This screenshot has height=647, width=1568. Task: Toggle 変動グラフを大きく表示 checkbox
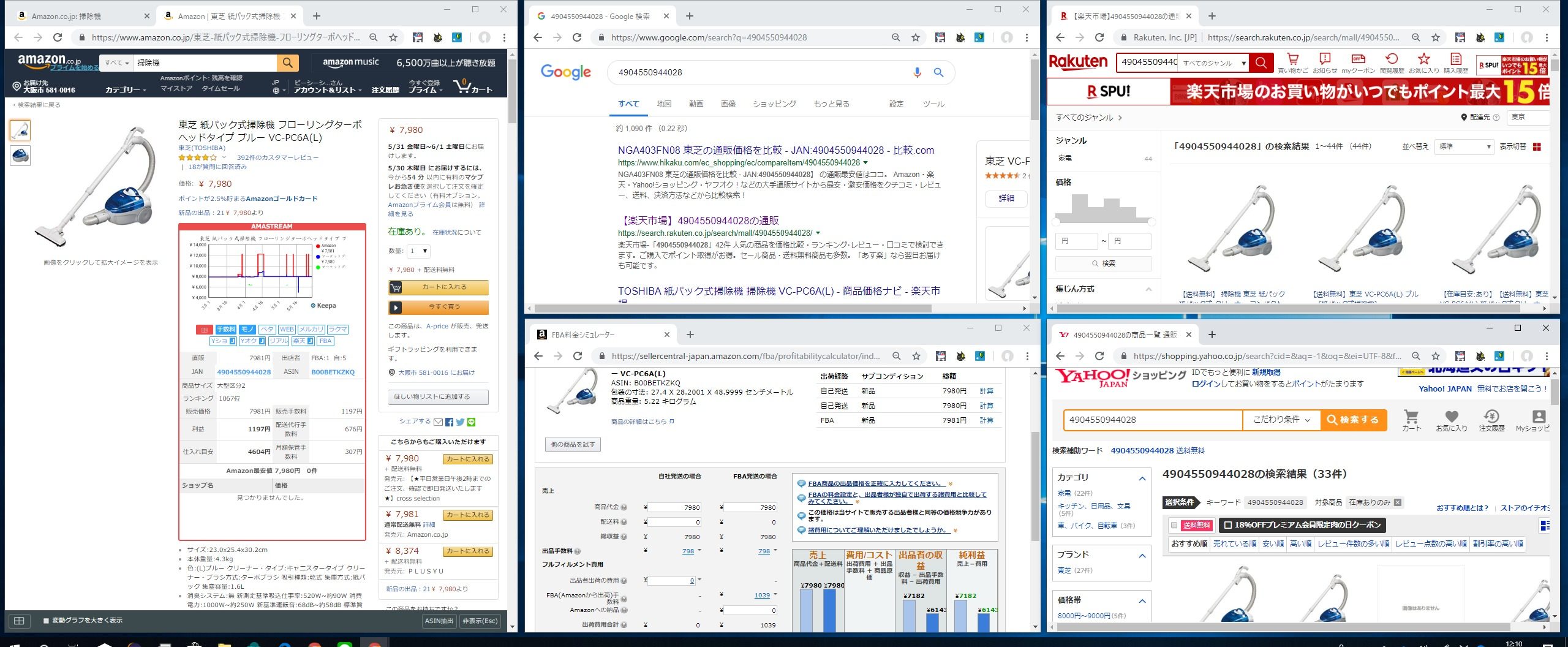tap(47, 621)
